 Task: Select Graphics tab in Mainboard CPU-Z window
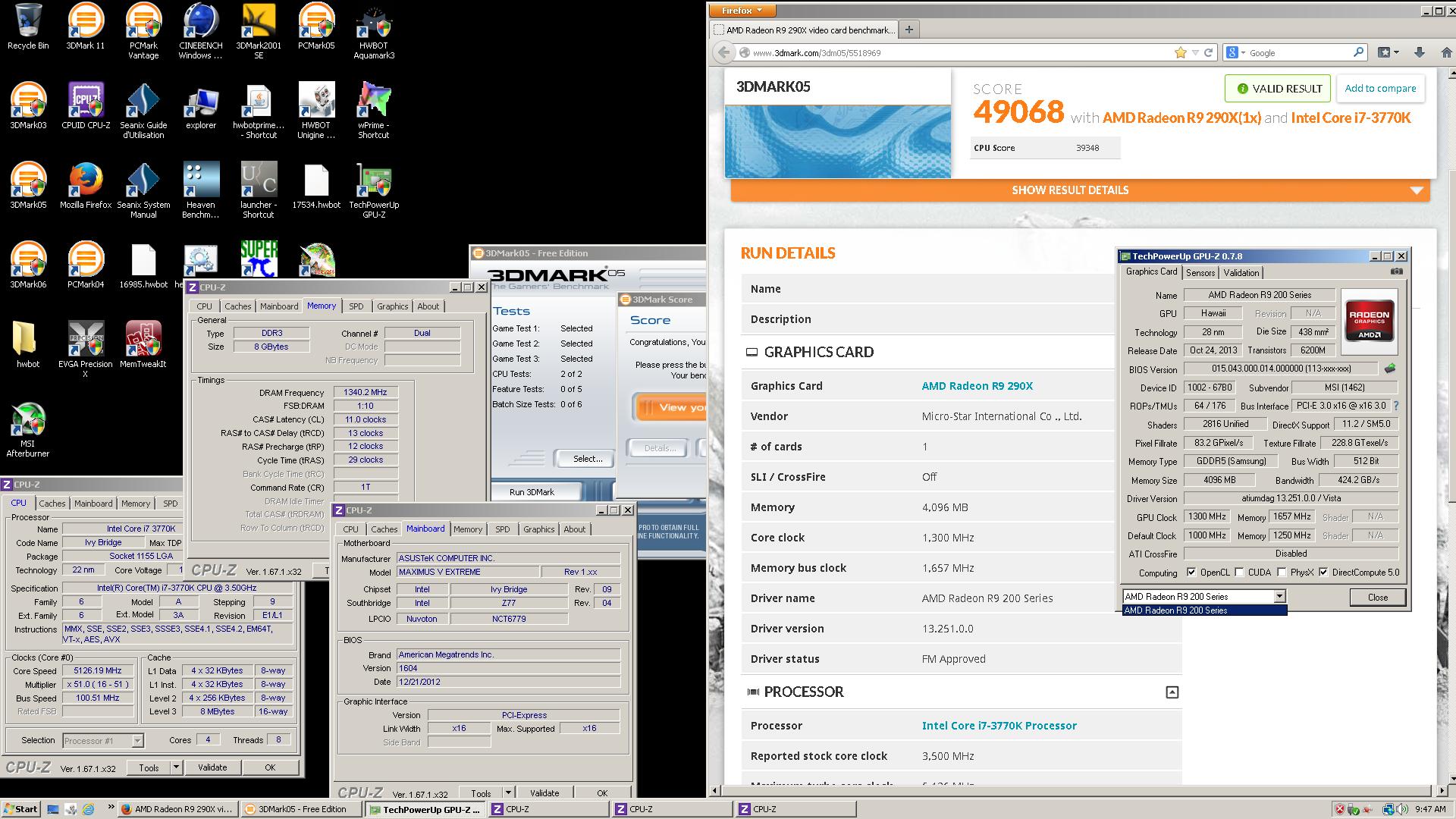pos(538,529)
